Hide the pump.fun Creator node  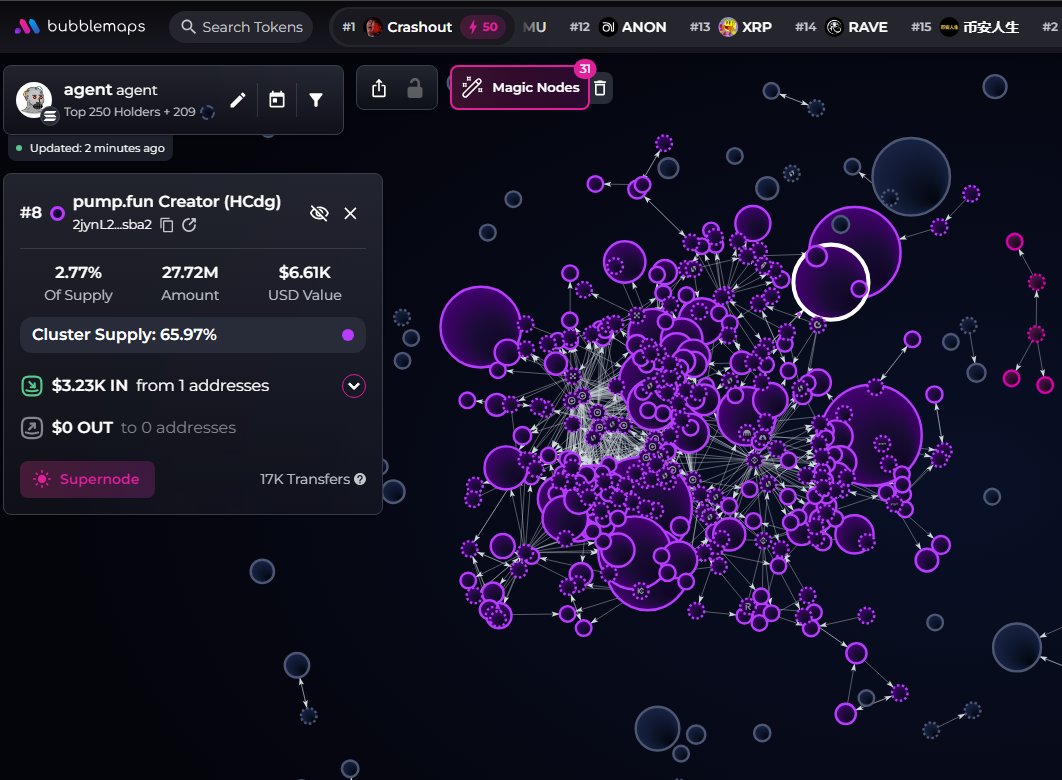point(319,213)
